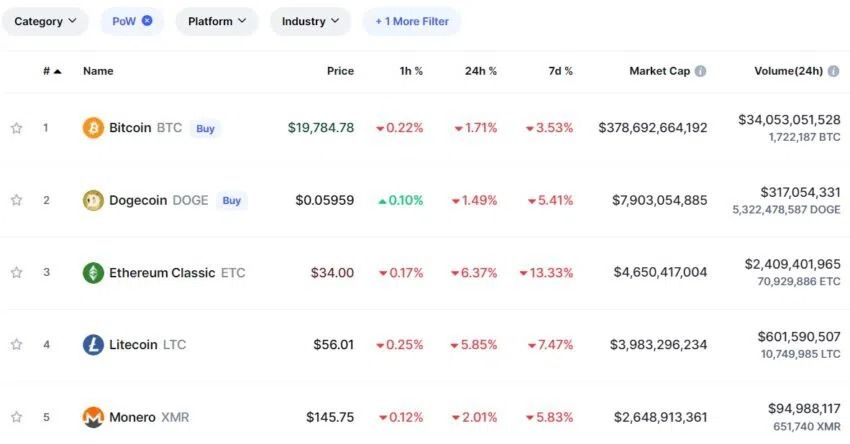
Task: Sort by the rank # column header
Action: (x=51, y=71)
